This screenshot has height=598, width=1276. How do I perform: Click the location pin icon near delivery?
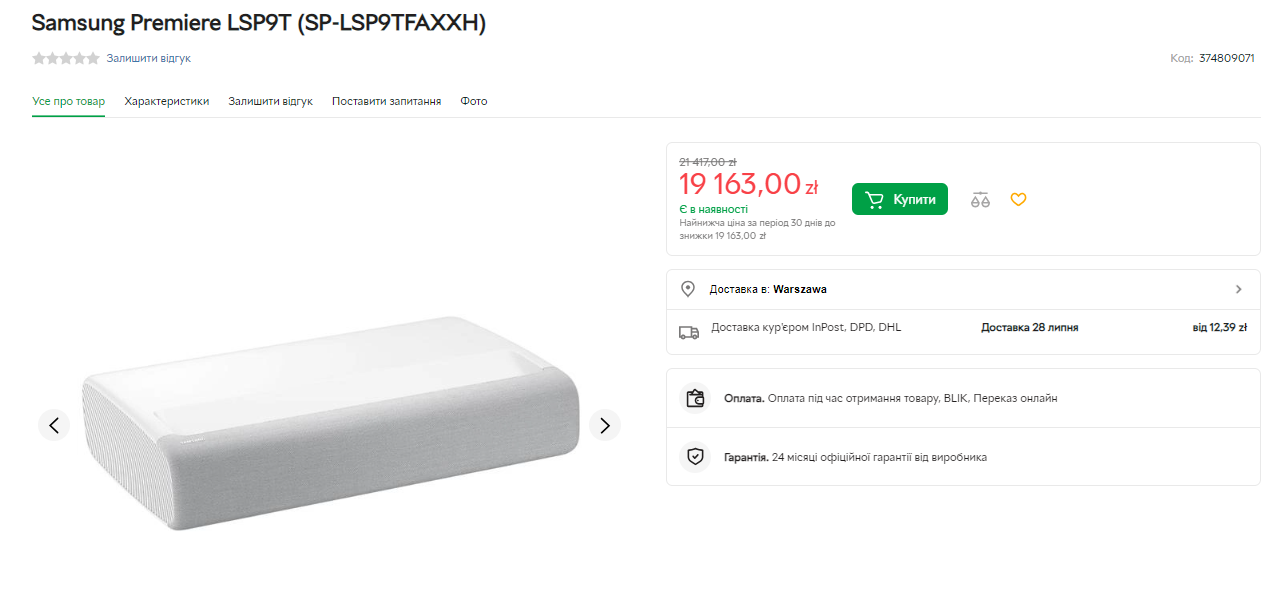(688, 289)
